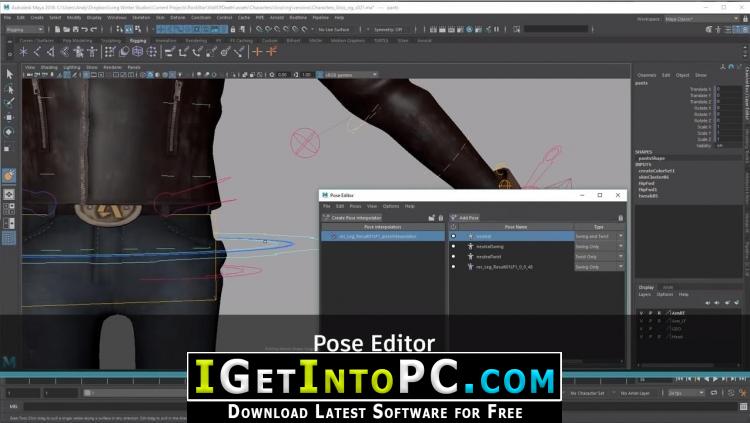Click the New Scene icon
The image size is (750, 423).
pyautogui.click(x=57, y=30)
